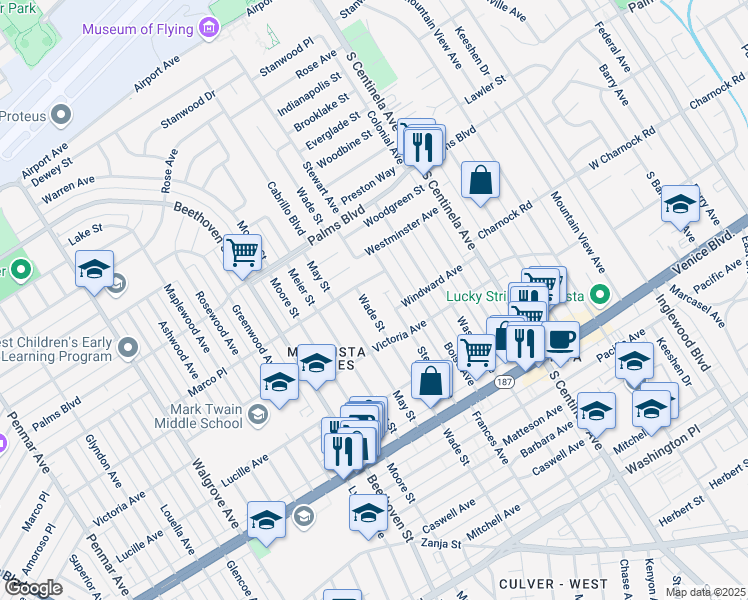Screen dimensions: 748x600
Task: Click the Mark Twain Middle School label
Action: [198, 416]
